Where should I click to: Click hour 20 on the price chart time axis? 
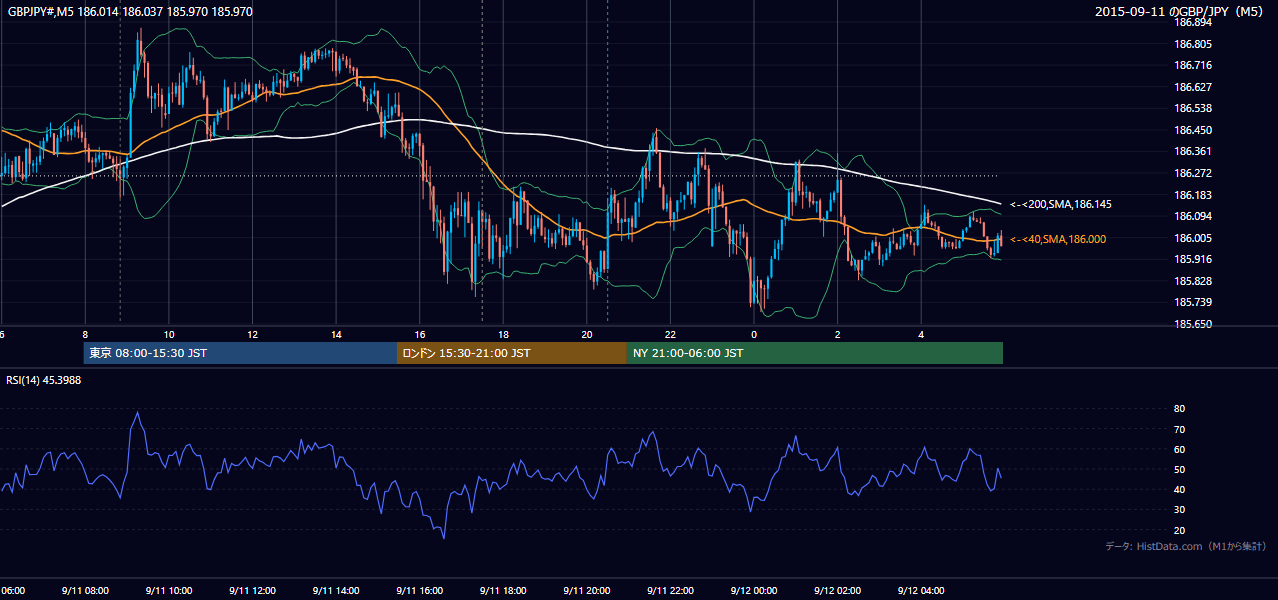coord(587,335)
